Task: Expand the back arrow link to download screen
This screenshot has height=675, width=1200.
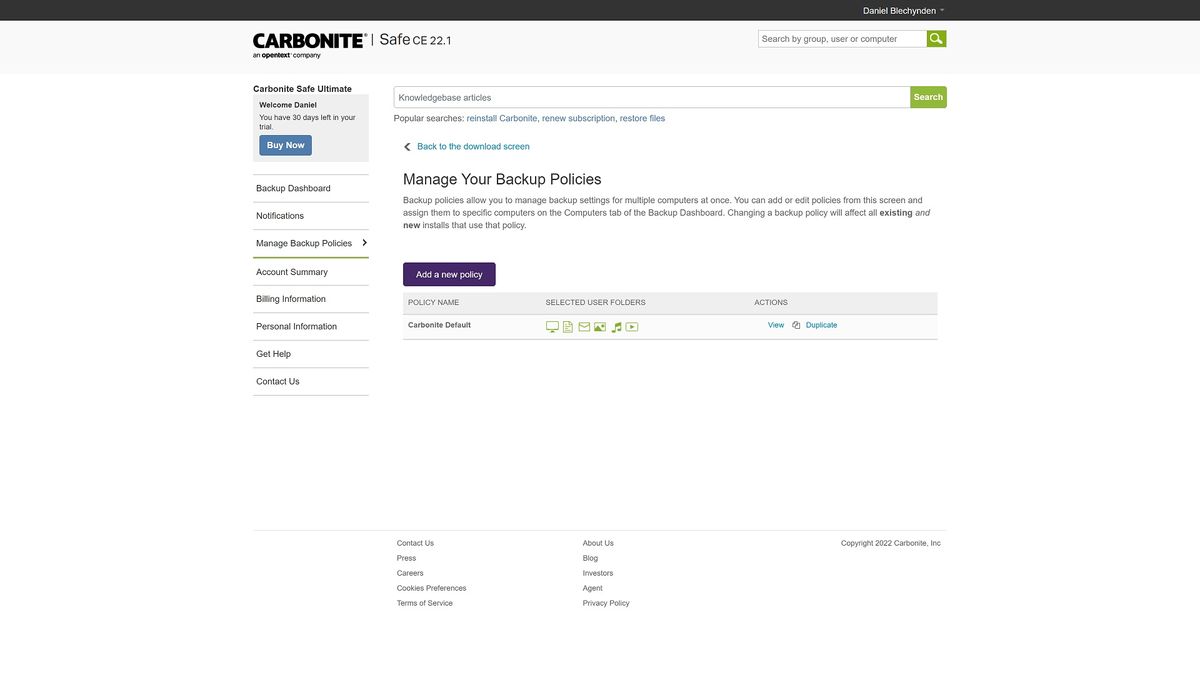Action: coord(406,146)
